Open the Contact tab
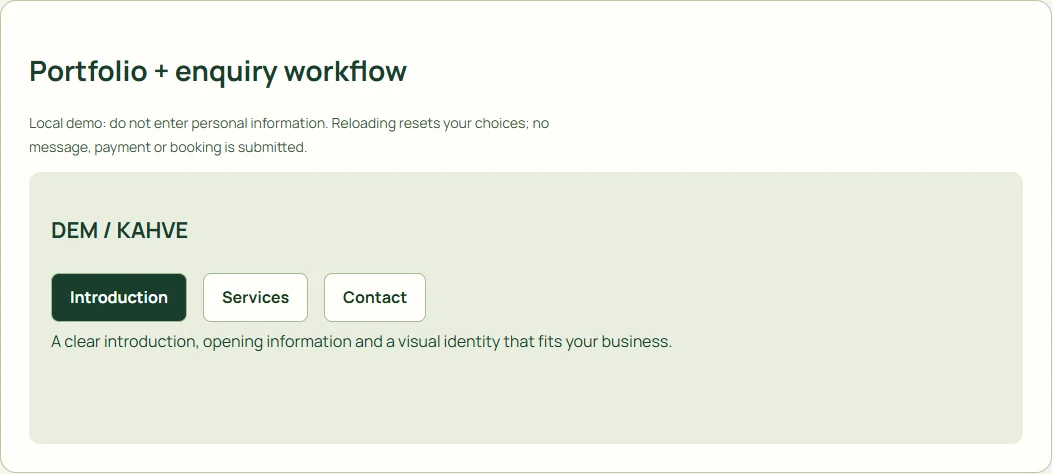The width and height of the screenshot is (1052, 474). 375,297
